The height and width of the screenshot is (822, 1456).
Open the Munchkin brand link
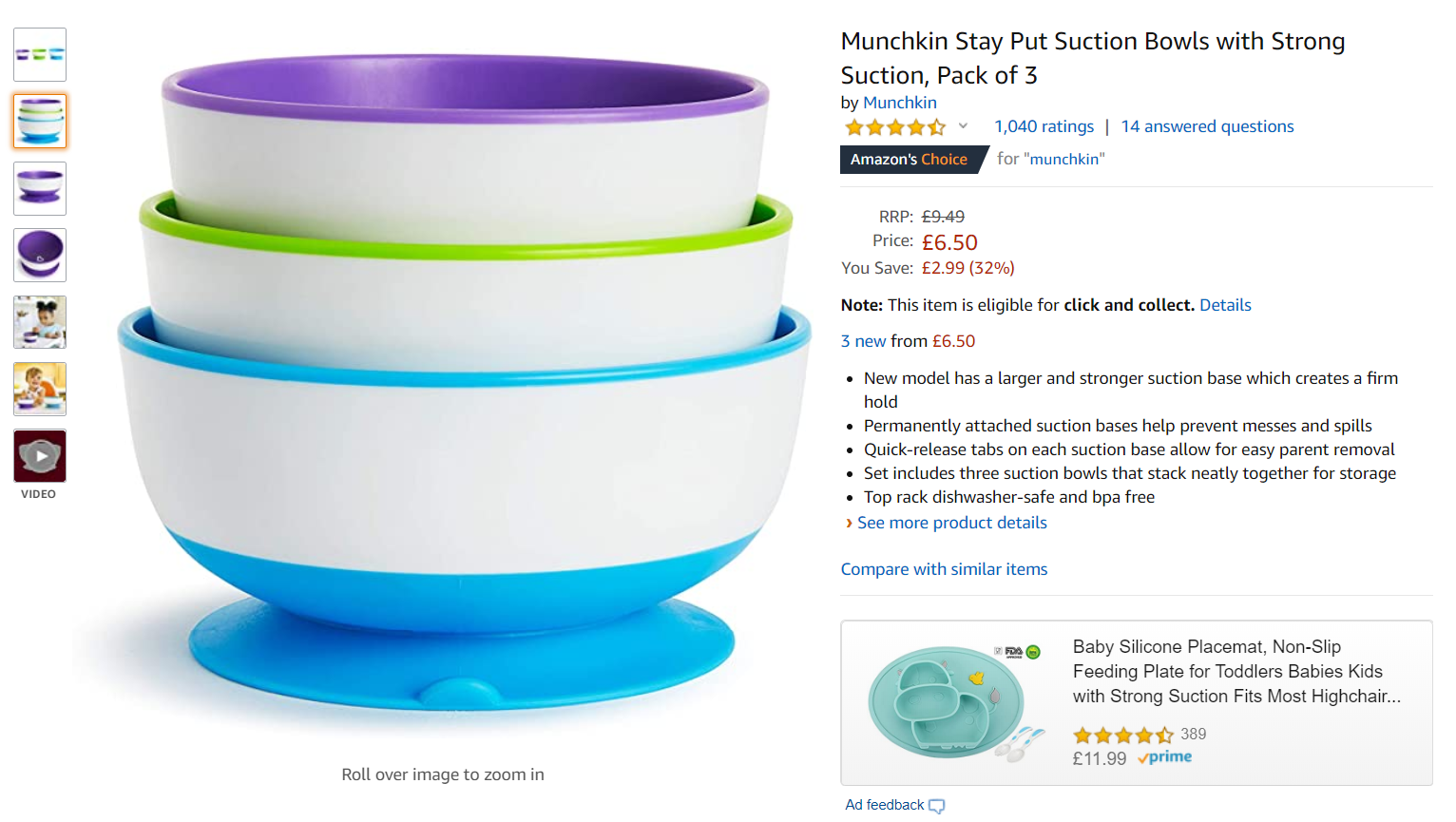point(899,103)
